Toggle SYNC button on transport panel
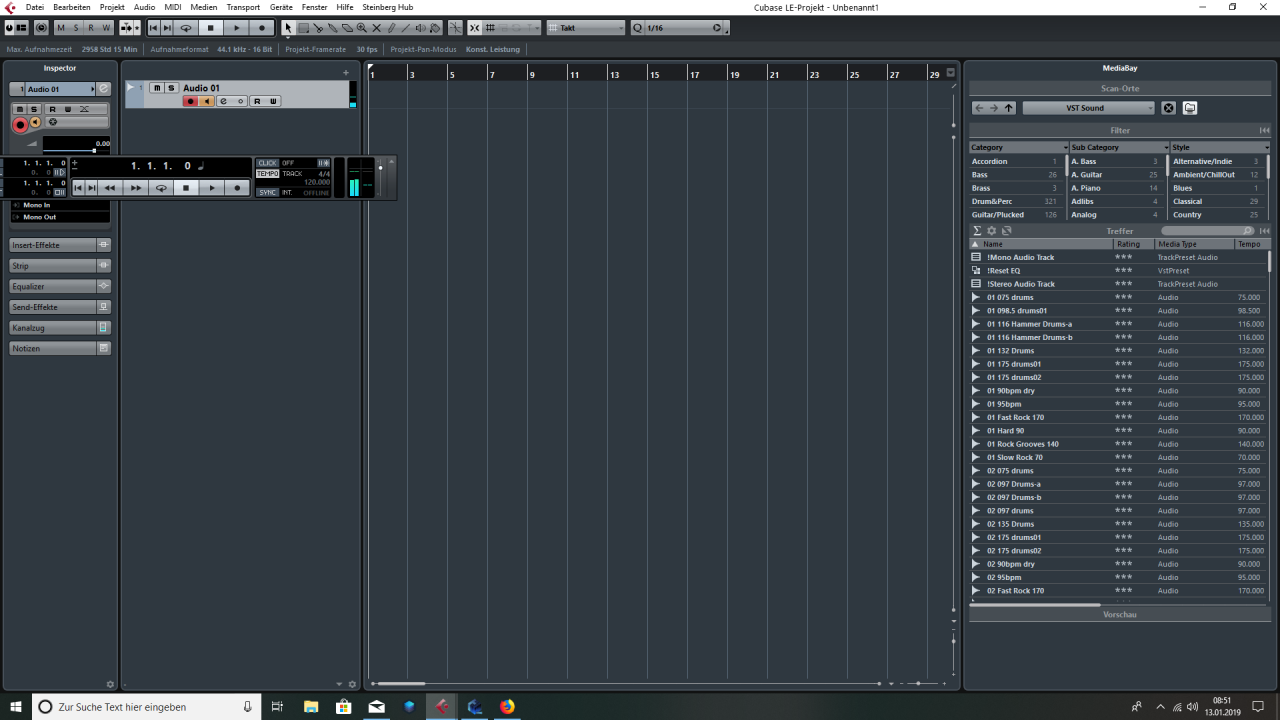 tap(267, 192)
